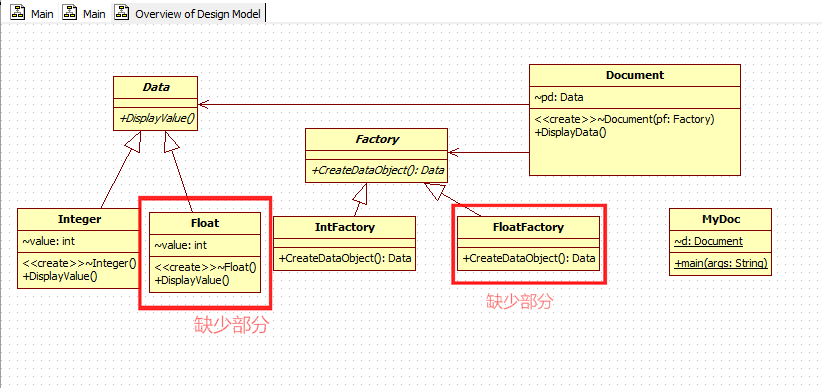Screen dimensions: 822x388
Task: Click empty attribute compartment of IntFactory class
Action: 344,242
